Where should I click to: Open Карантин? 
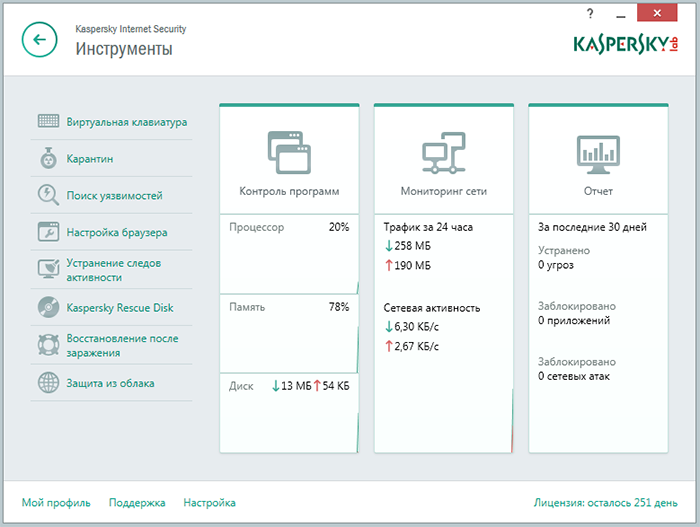point(90,159)
